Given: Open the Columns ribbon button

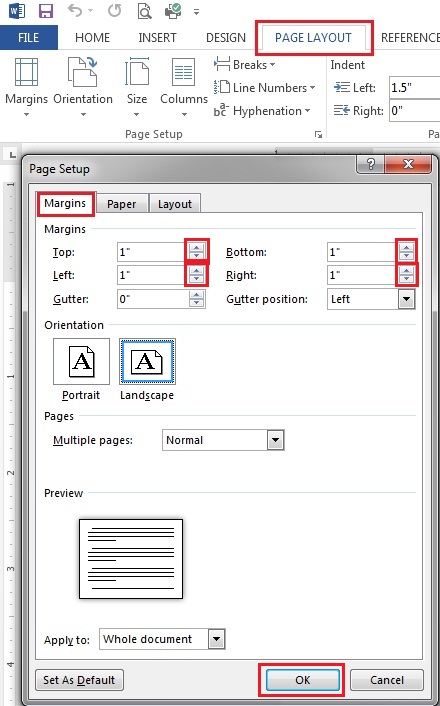Looking at the screenshot, I should [x=184, y=87].
